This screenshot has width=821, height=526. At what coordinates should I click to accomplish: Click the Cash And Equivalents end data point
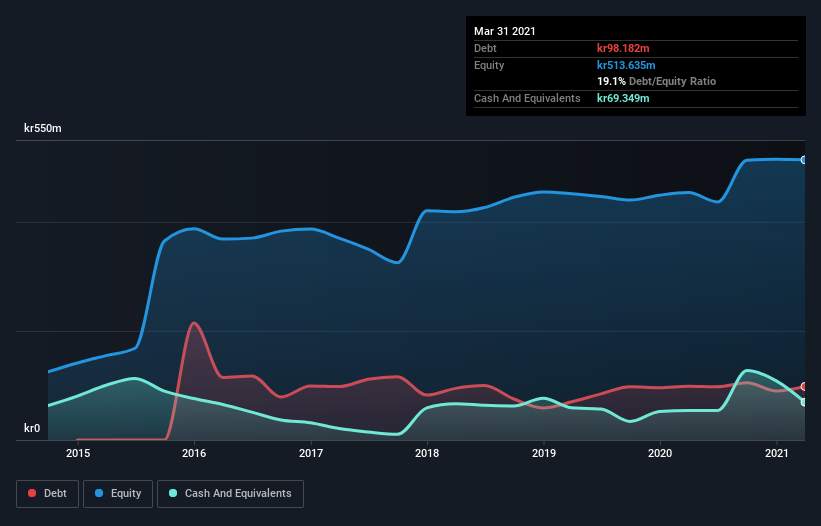[804, 402]
